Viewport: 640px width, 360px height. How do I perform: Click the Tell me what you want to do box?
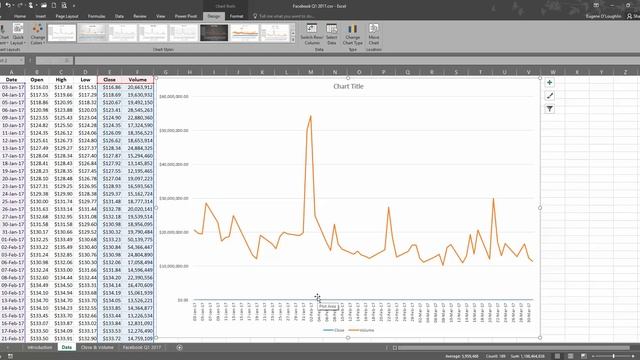(x=284, y=16)
